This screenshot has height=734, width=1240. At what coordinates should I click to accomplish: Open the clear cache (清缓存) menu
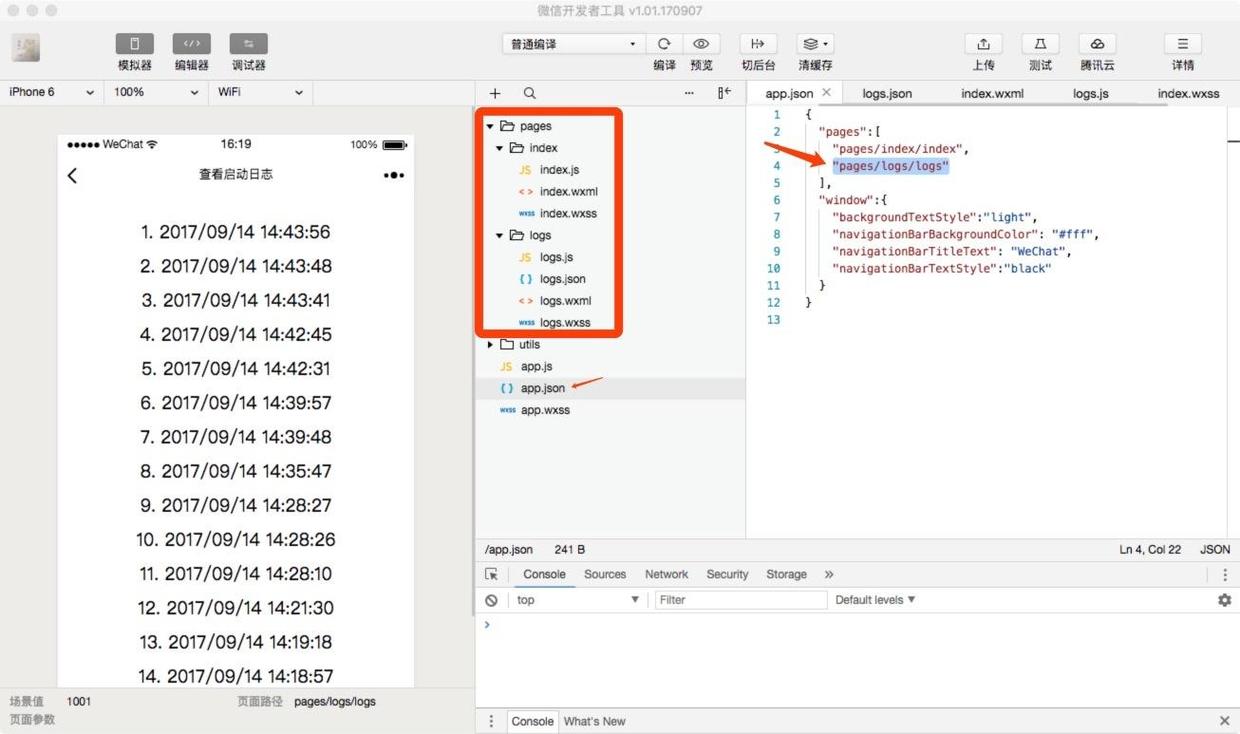(x=815, y=44)
